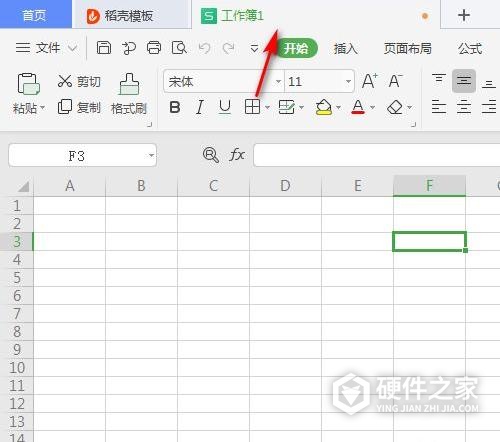This screenshot has width=500, height=442.
Task: Toggle Bold formatting
Action: coord(175,107)
